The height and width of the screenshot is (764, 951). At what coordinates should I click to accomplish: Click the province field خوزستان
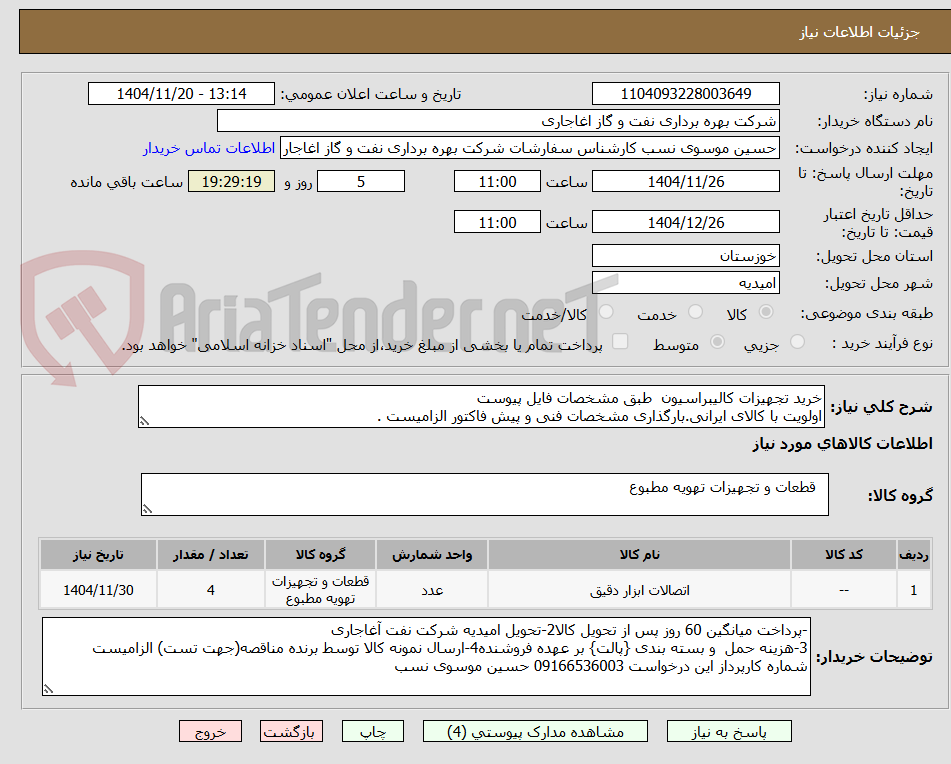685,256
